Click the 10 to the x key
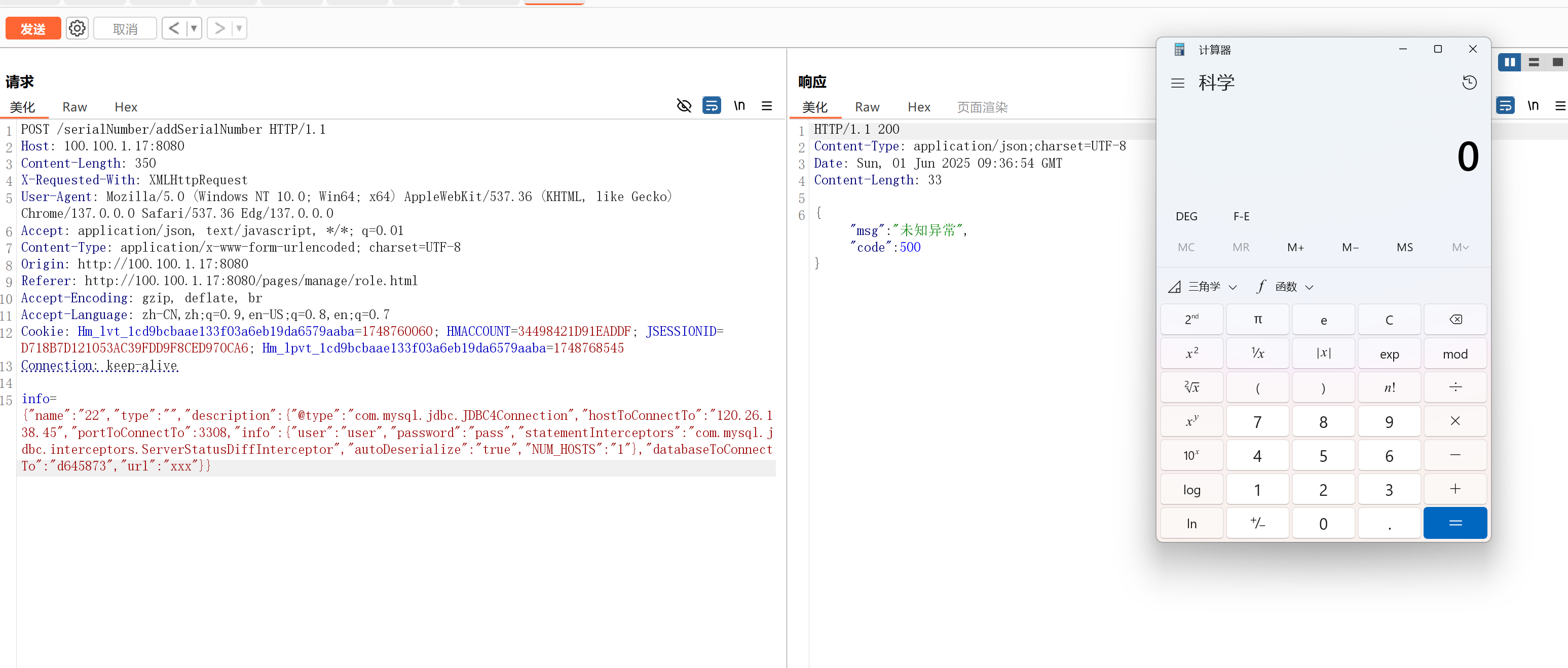 tap(1191, 456)
